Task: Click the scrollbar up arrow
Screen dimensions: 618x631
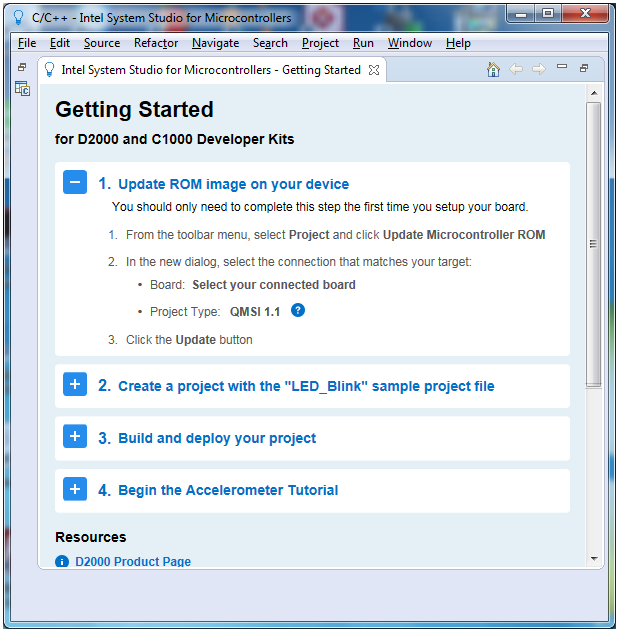Action: coord(594,93)
